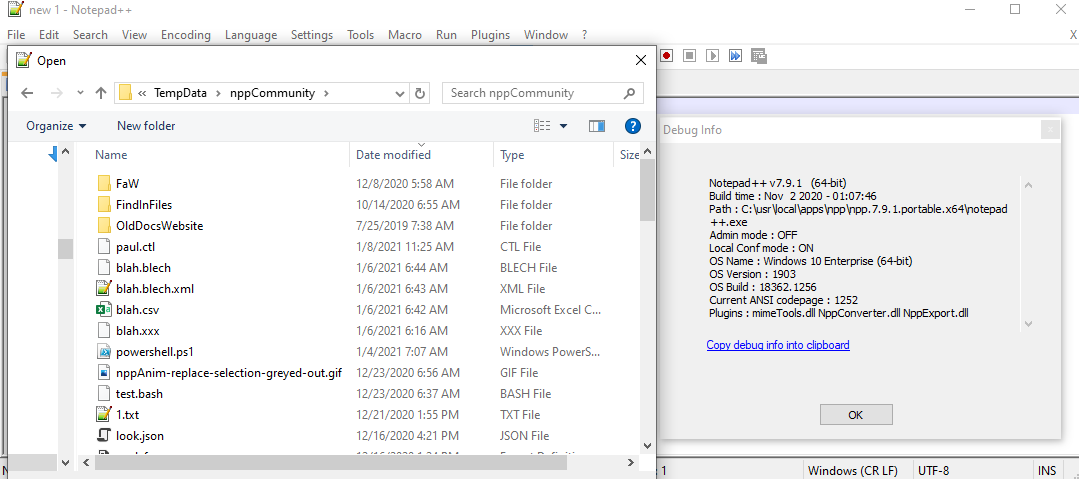Copy debug info into clipboard link
Viewport: 1079px width, 479px height.
(778, 345)
